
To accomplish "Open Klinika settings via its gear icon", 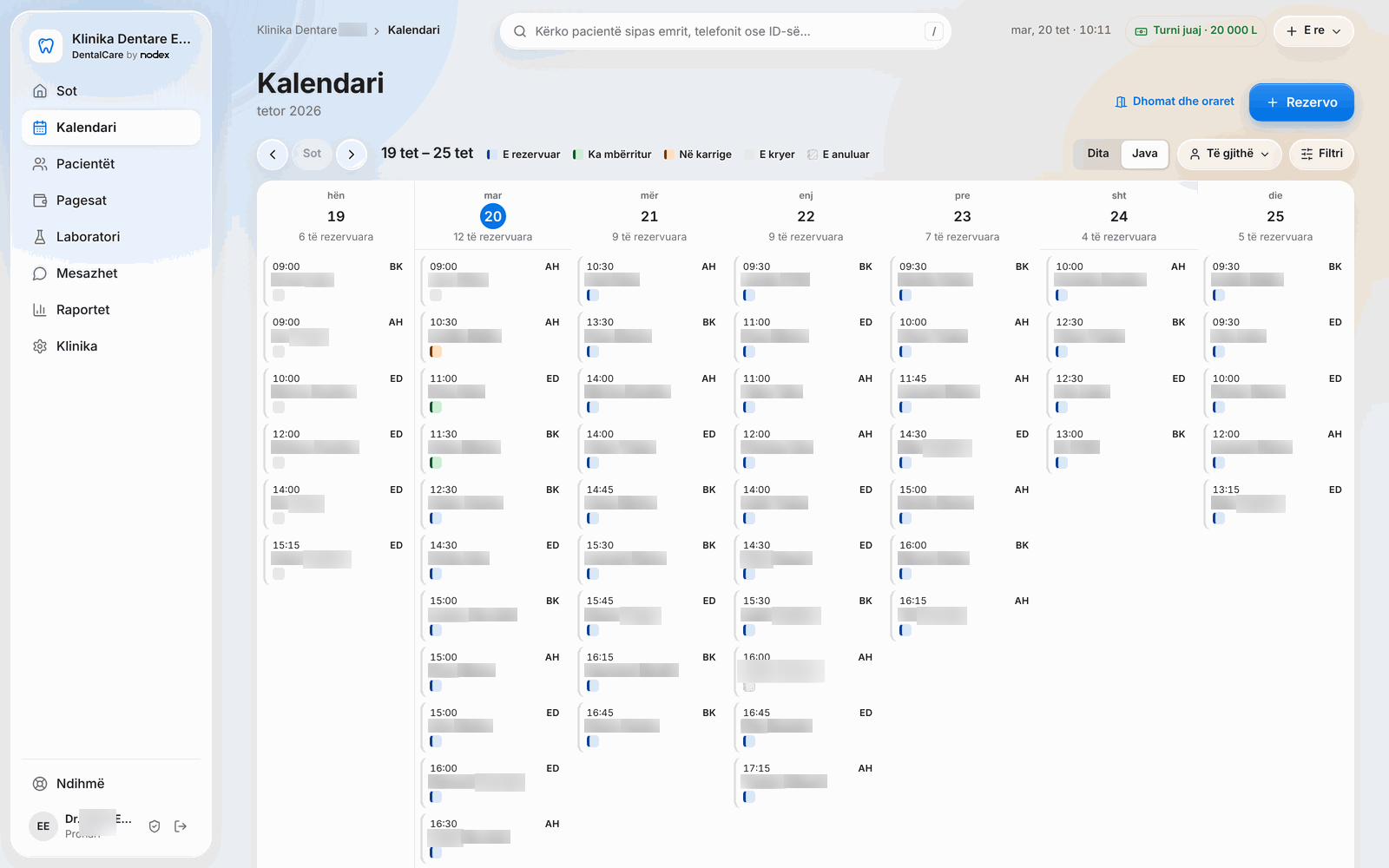I will 40,346.
